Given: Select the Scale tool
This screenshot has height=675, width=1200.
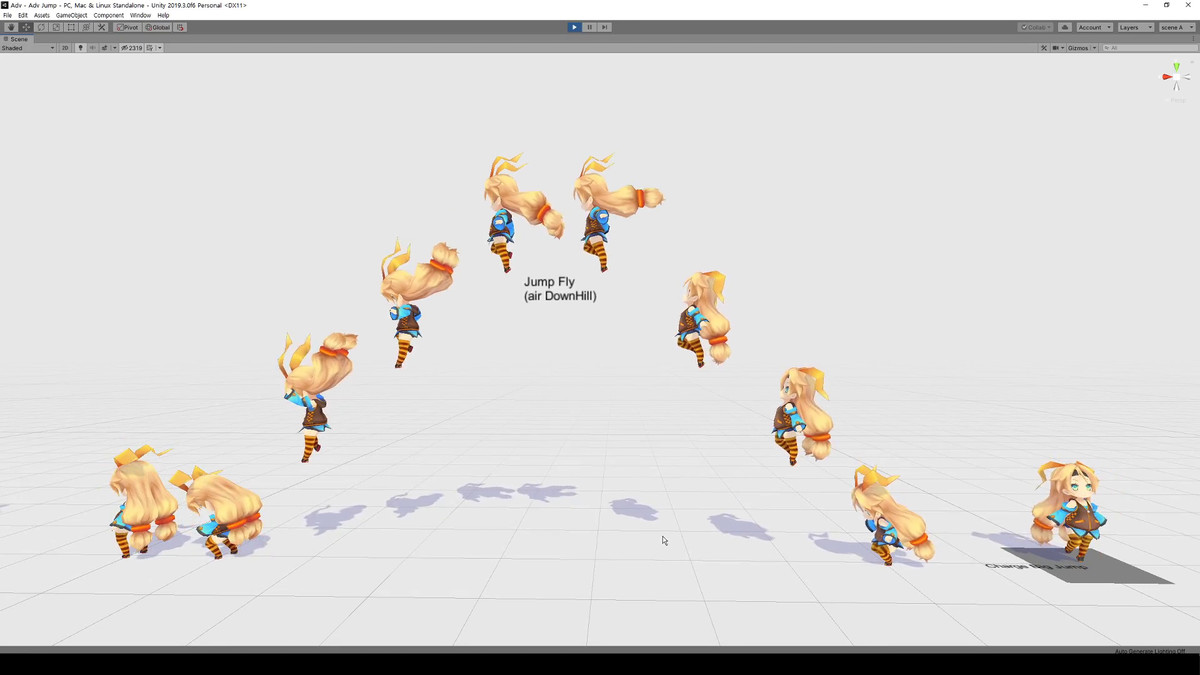Looking at the screenshot, I should click(55, 27).
